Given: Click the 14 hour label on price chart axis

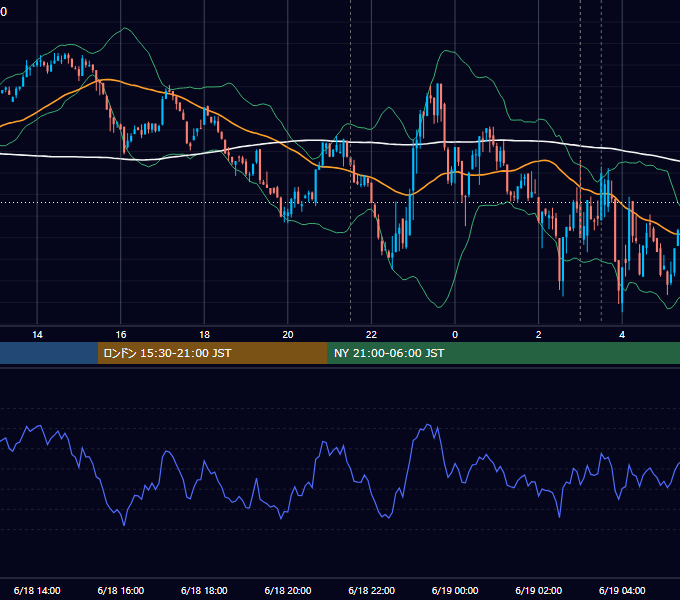Looking at the screenshot, I should pyautogui.click(x=37, y=335).
